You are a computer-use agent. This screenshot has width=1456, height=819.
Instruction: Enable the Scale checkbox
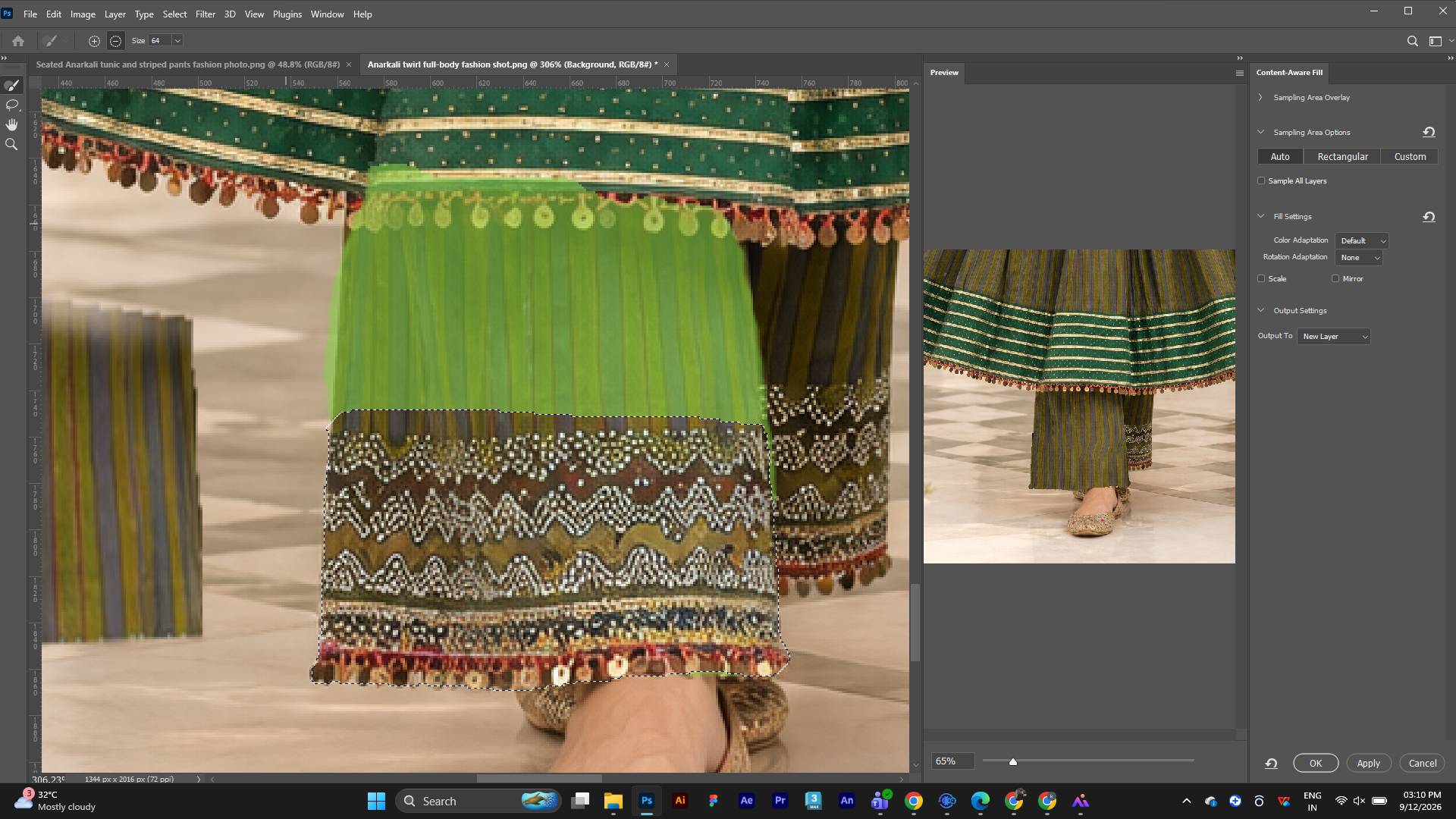[1261, 279]
